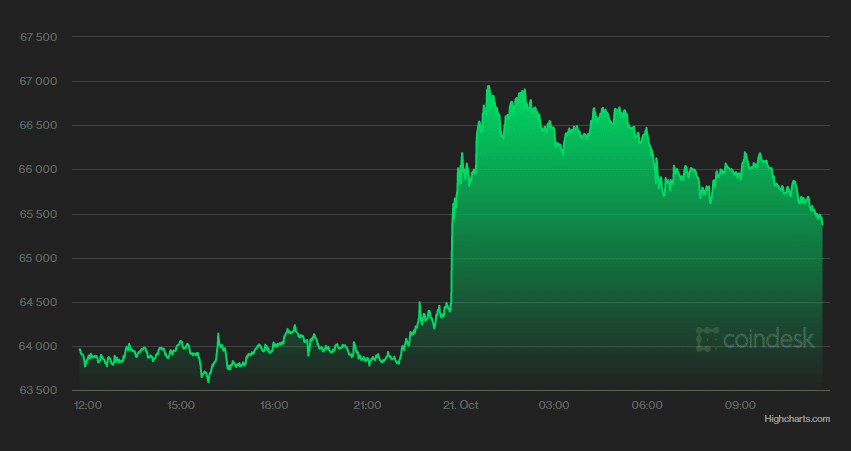Click the 12:00 time axis label

(x=87, y=405)
